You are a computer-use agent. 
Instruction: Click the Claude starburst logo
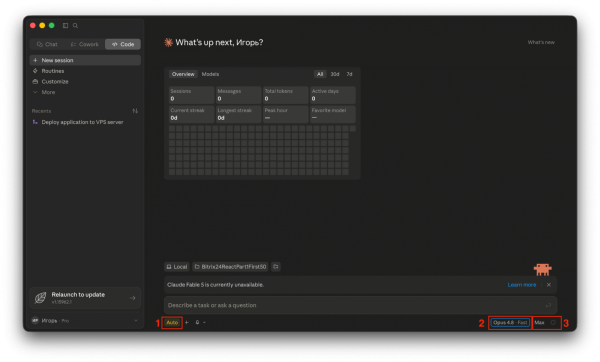click(168, 42)
